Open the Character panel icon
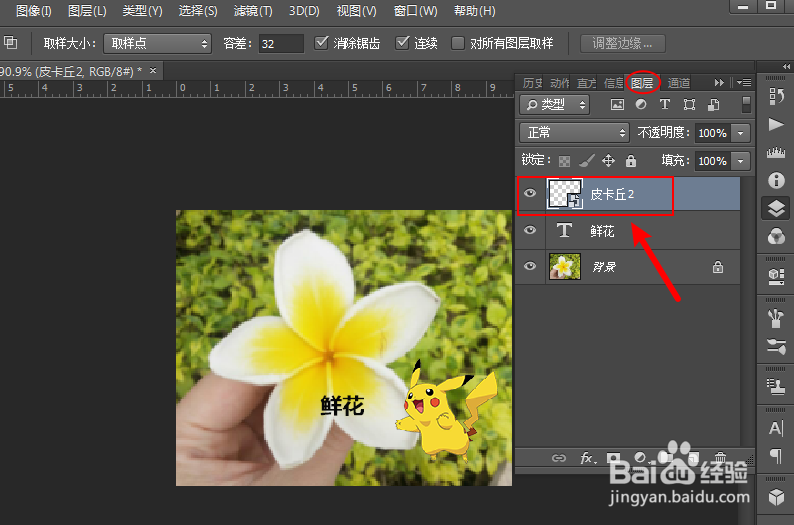This screenshot has height=525, width=794. click(x=776, y=428)
